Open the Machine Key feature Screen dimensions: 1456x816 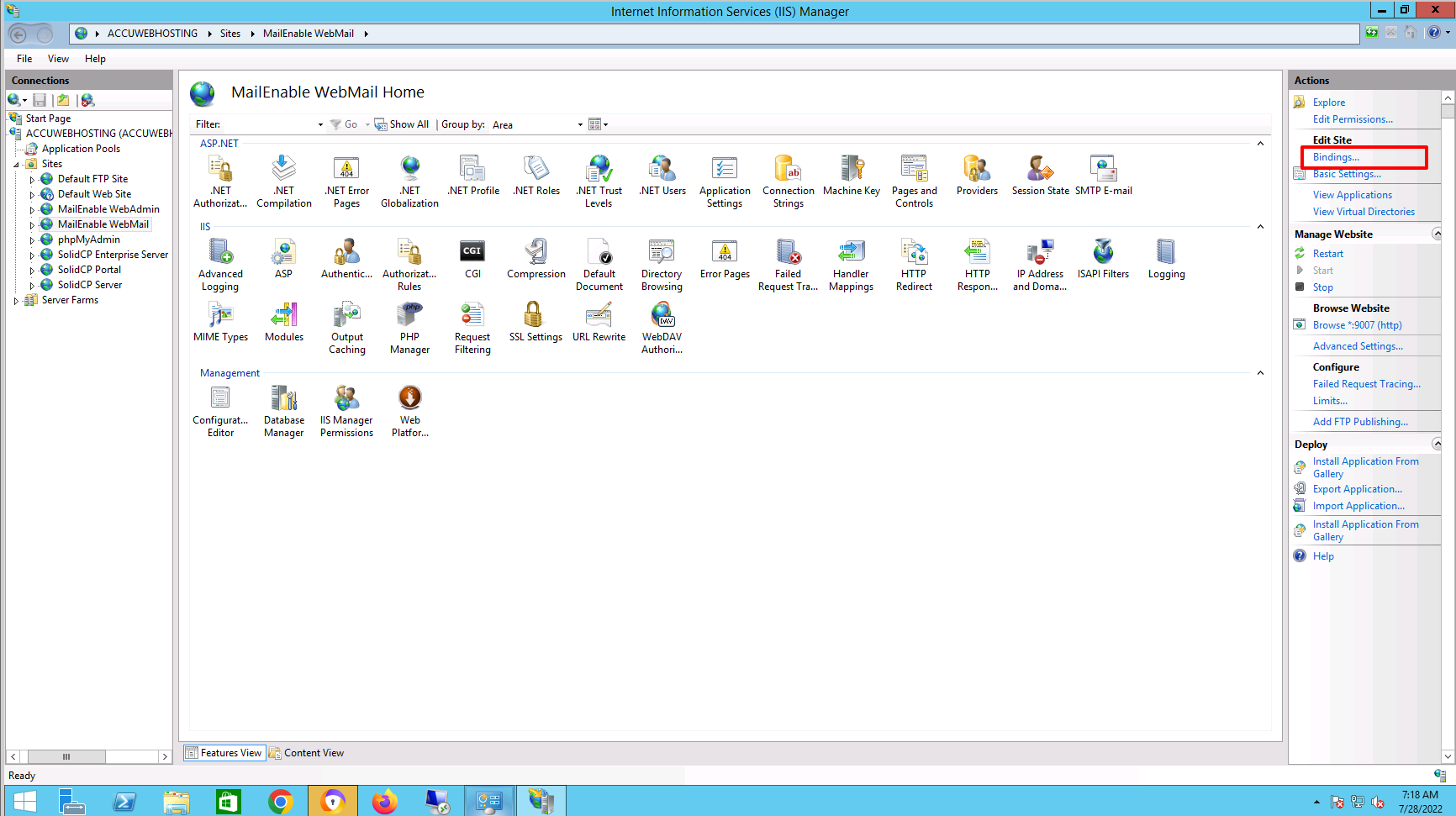click(852, 176)
